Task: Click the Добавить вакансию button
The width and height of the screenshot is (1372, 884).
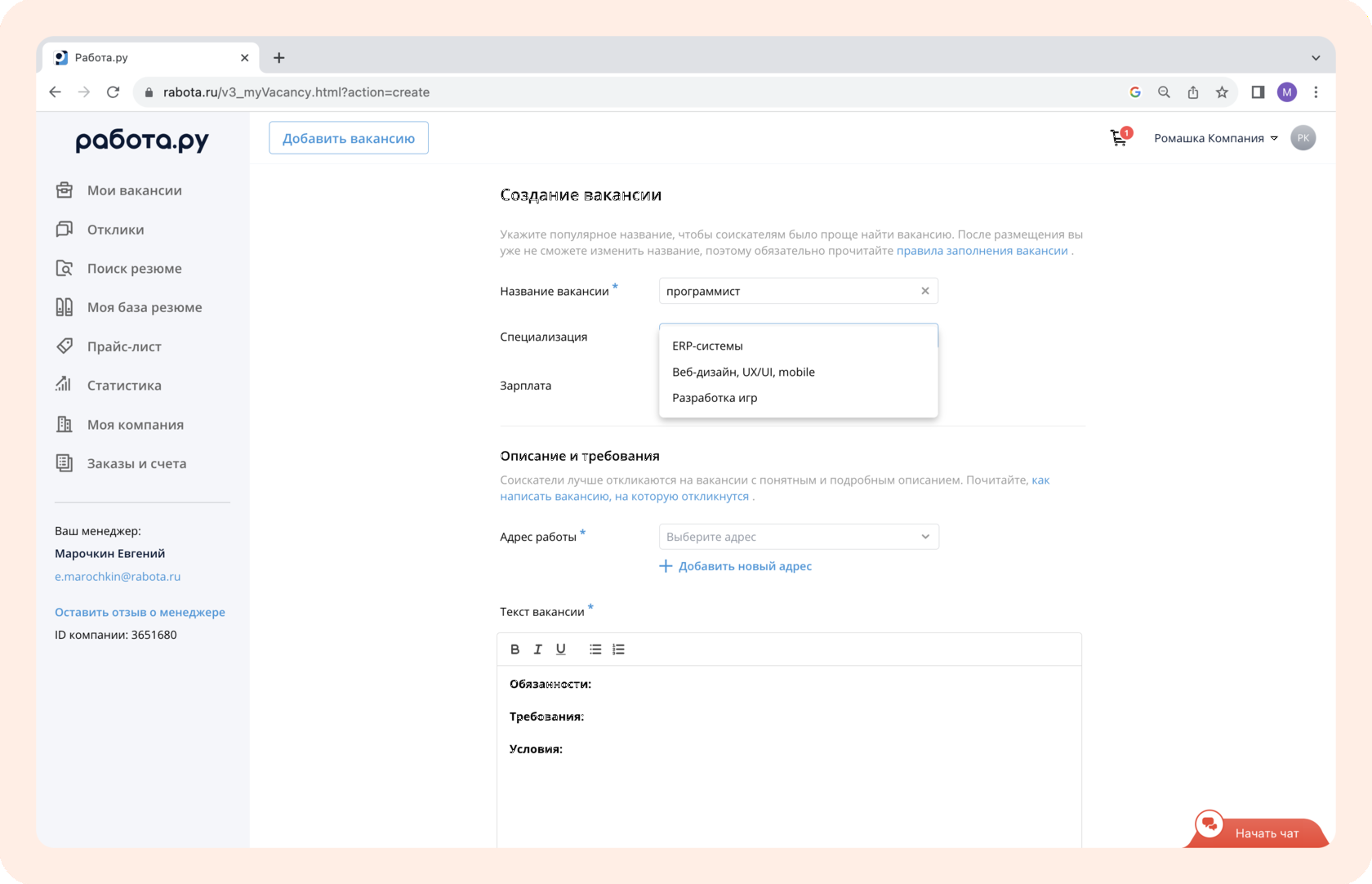Action: [x=349, y=138]
